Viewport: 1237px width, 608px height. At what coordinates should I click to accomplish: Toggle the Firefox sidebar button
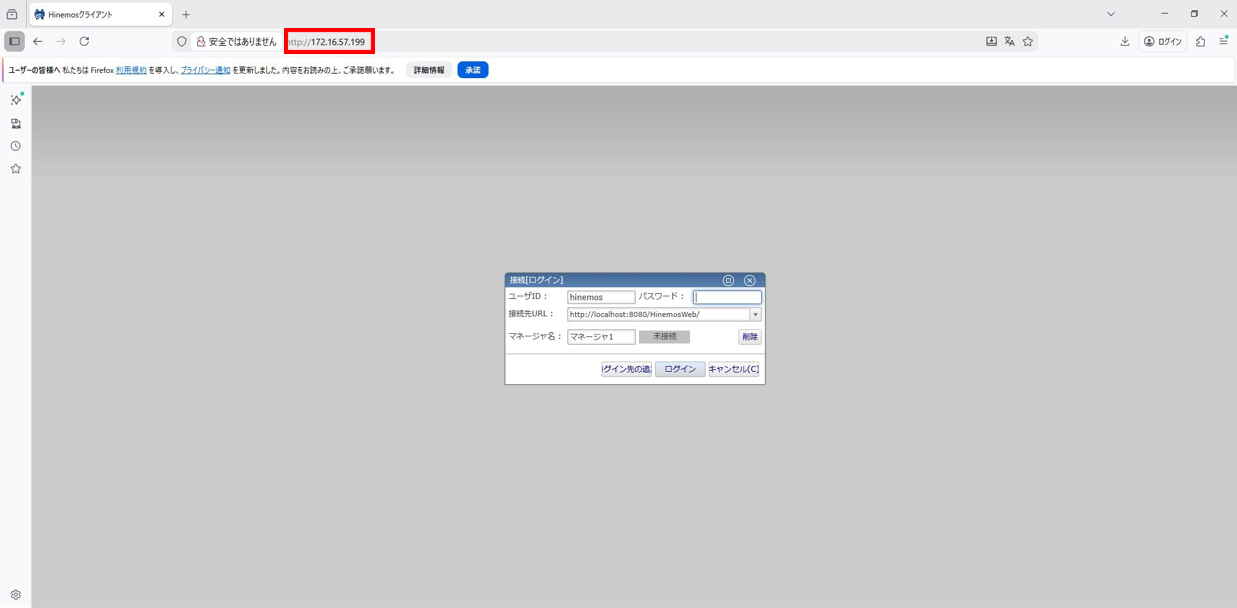point(14,41)
